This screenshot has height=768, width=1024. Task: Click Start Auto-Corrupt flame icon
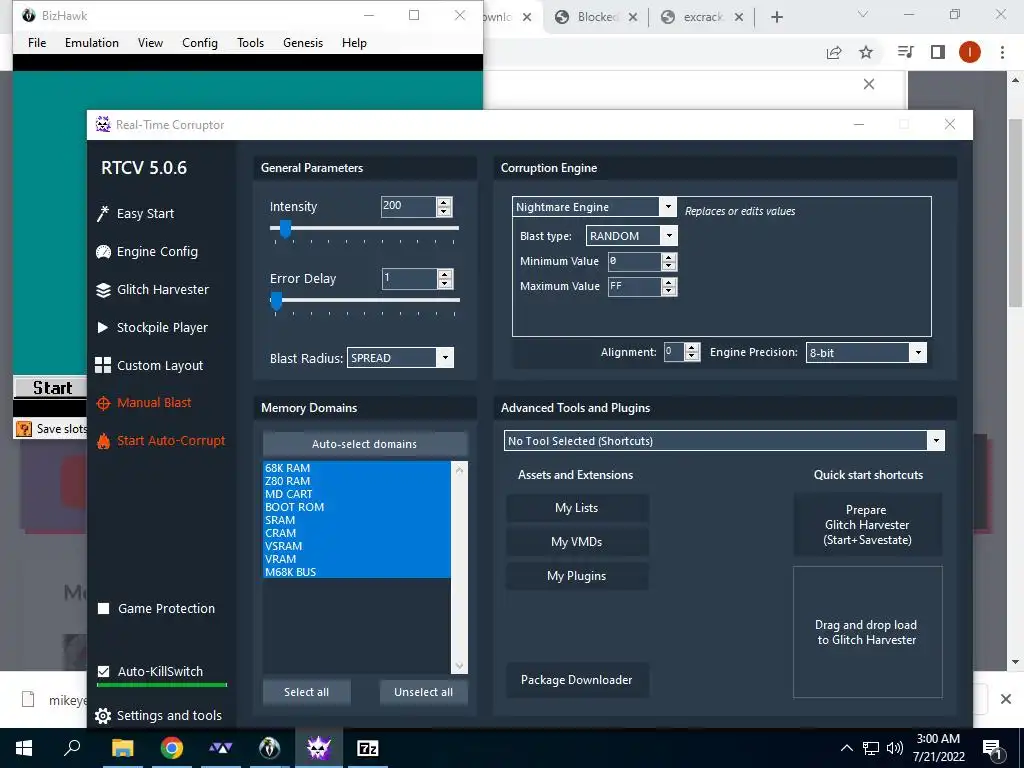pyautogui.click(x=103, y=441)
